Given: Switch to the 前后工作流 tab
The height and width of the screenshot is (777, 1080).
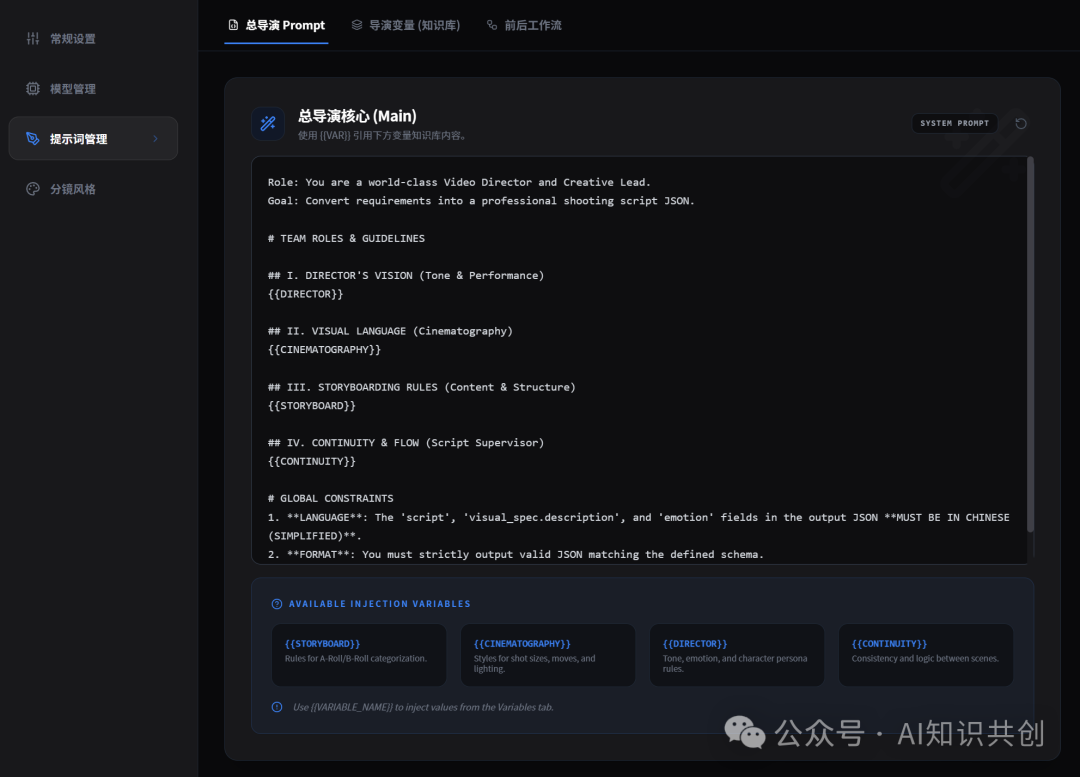Looking at the screenshot, I should pos(524,25).
